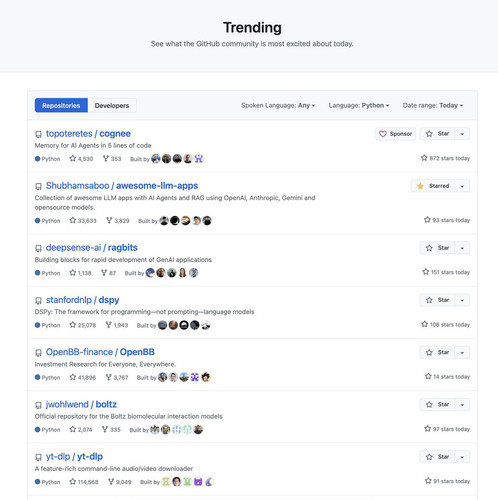Screen dimensions: 498x500
Task: View awesome-llm-apps forks 3,829
Action: point(118,221)
